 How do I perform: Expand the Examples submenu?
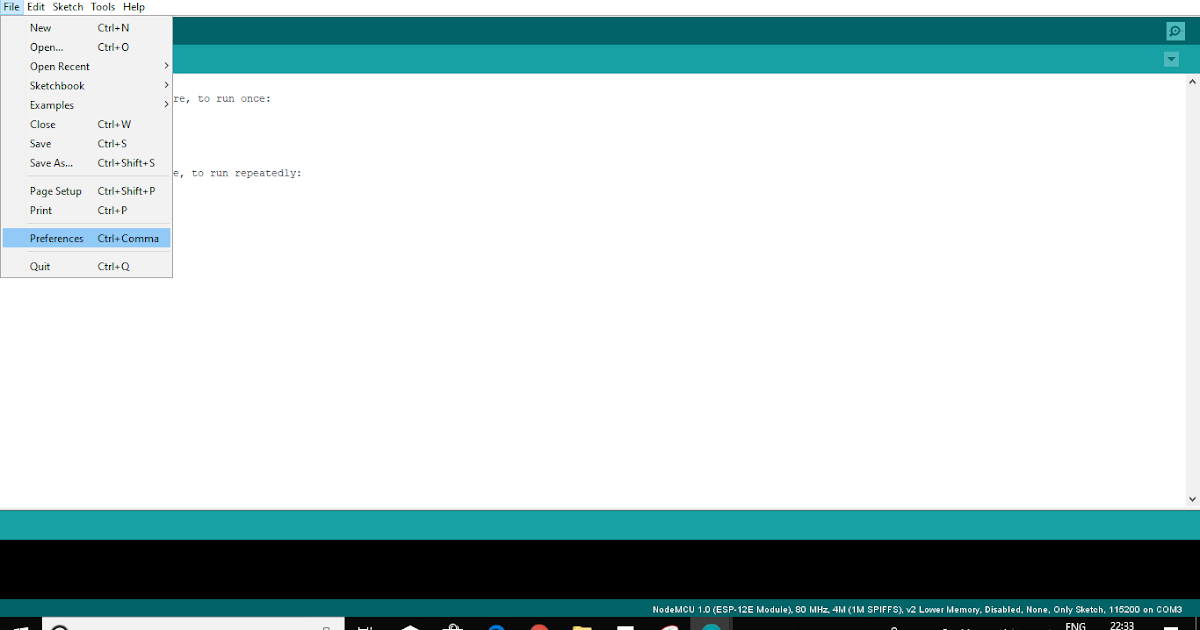(86, 105)
